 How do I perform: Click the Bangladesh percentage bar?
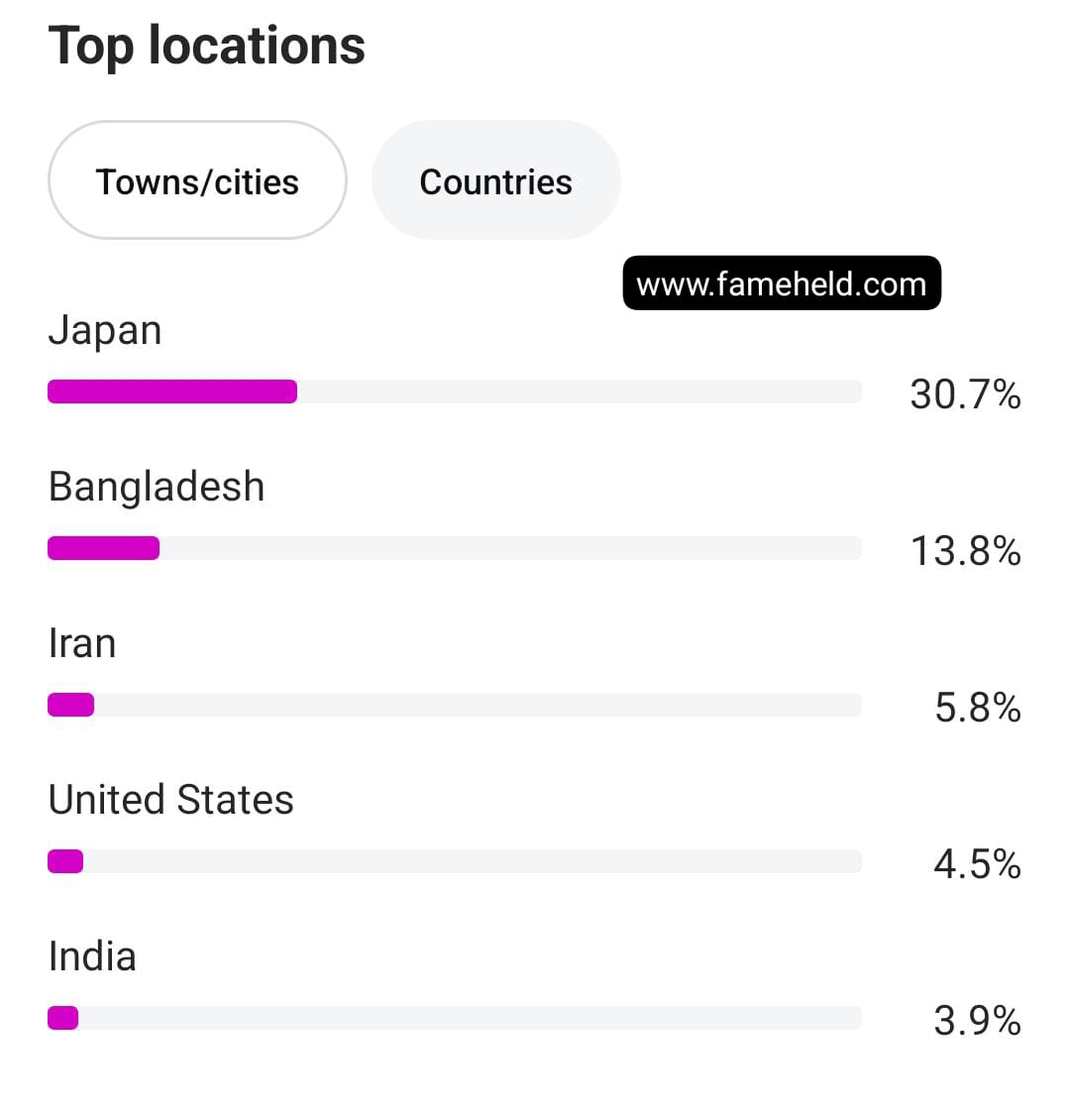[104, 548]
